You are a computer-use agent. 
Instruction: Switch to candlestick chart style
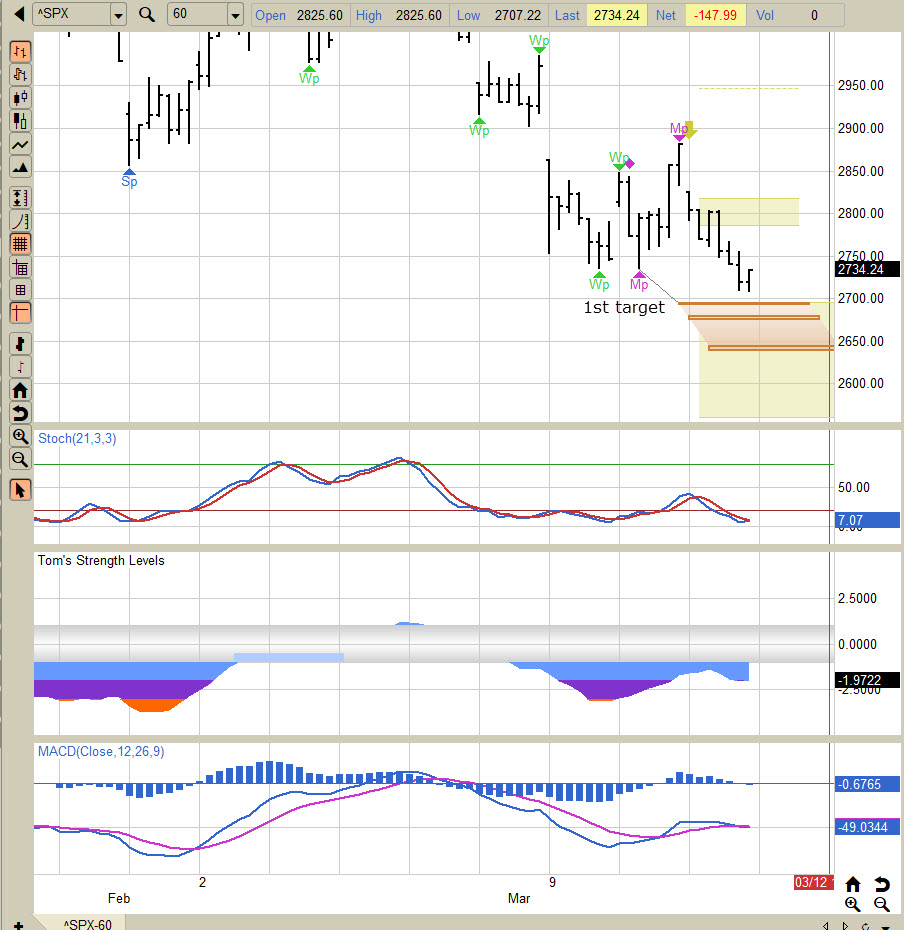click(x=20, y=98)
